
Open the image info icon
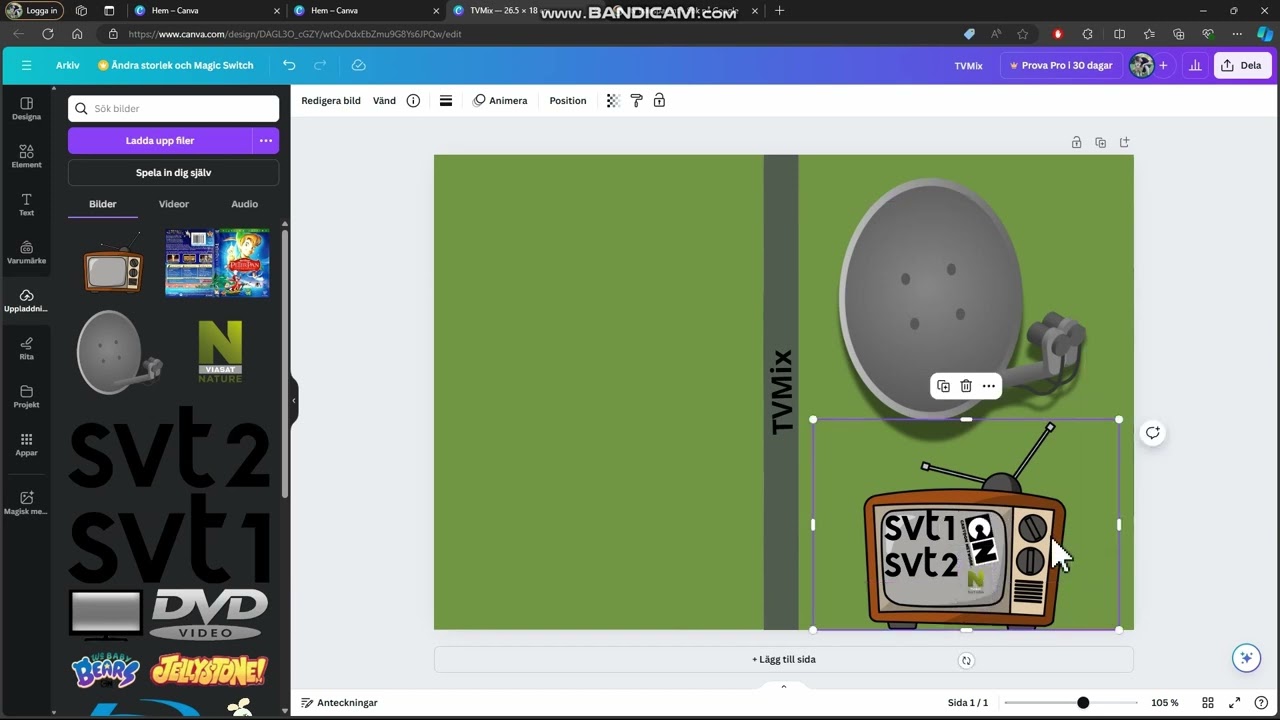coord(413,101)
